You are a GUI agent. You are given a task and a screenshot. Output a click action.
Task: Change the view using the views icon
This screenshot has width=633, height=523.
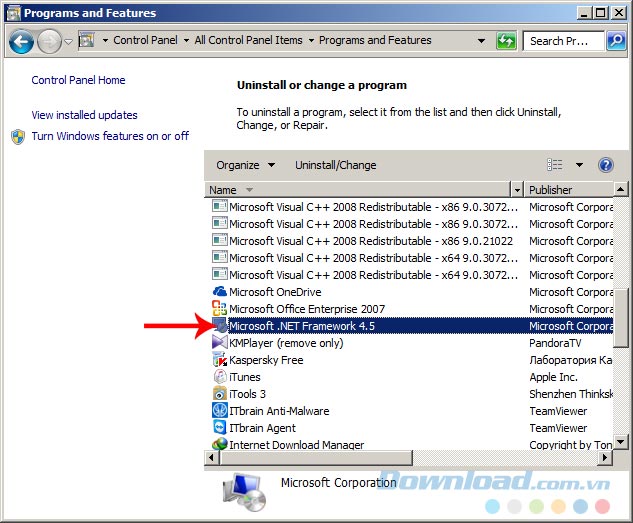tap(555, 165)
